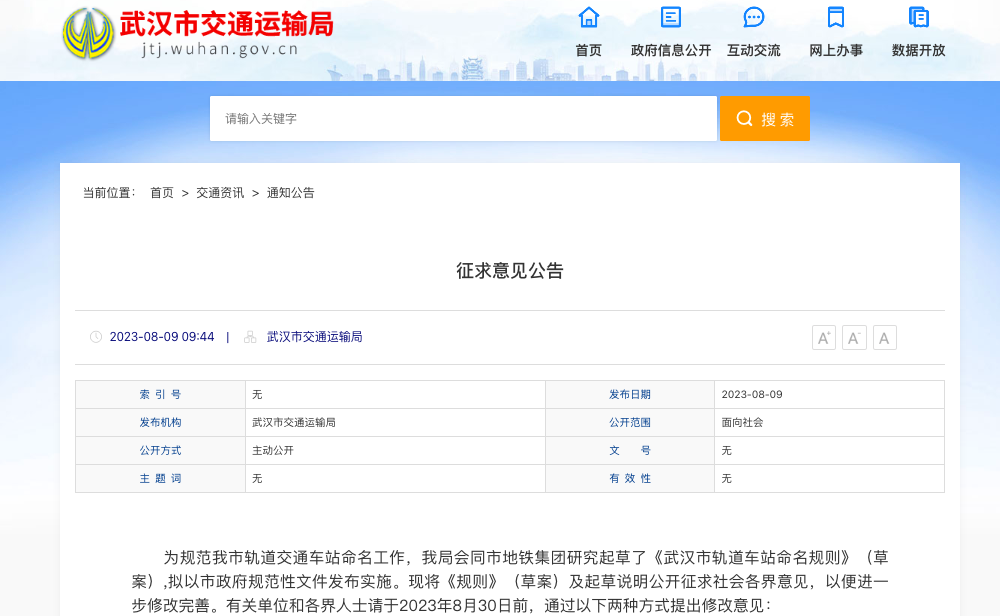Click the document icon above 政府信息公开
Screen dimensions: 1000x616
(x=670, y=17)
